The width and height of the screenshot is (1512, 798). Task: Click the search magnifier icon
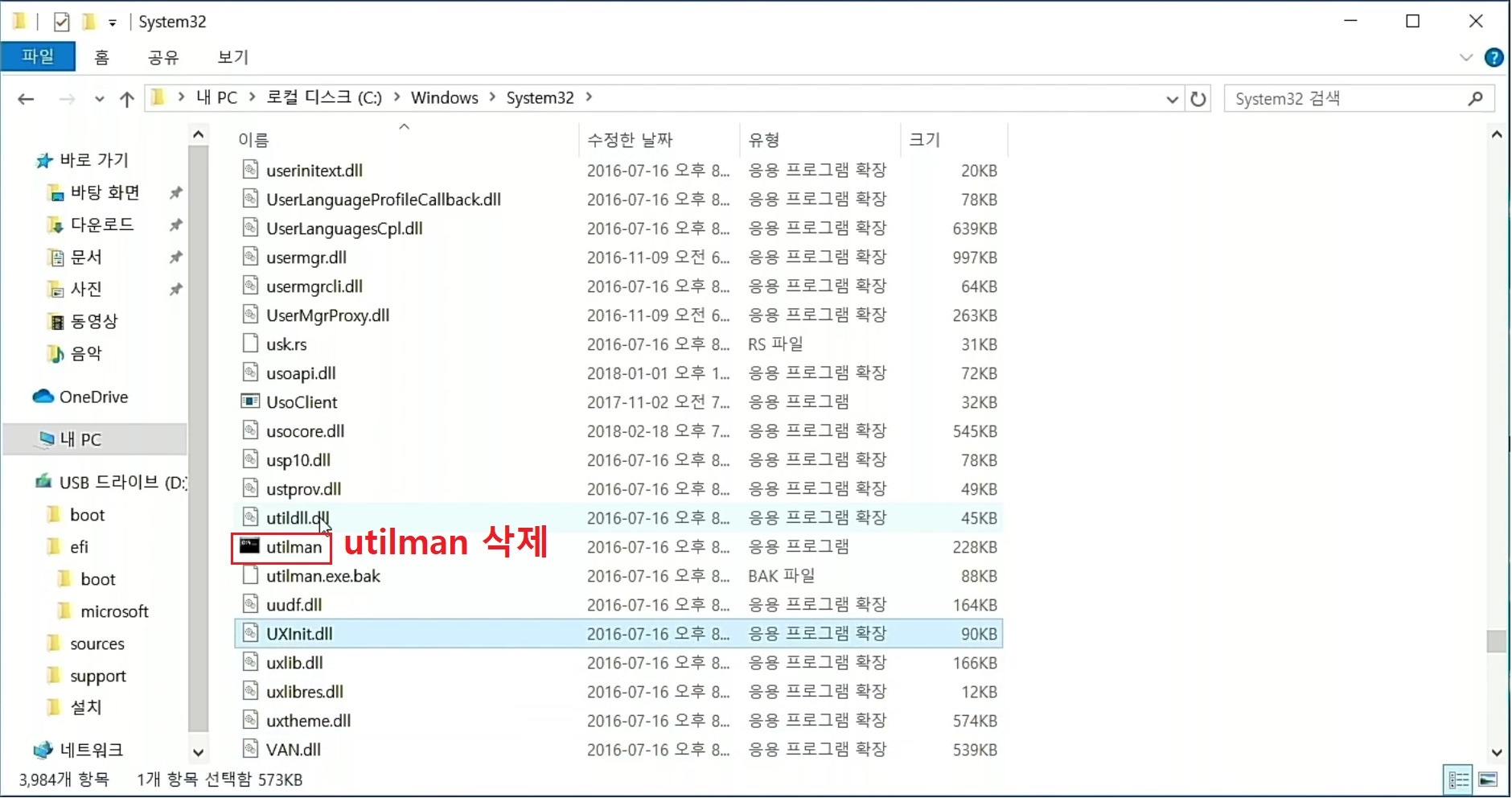[1475, 99]
